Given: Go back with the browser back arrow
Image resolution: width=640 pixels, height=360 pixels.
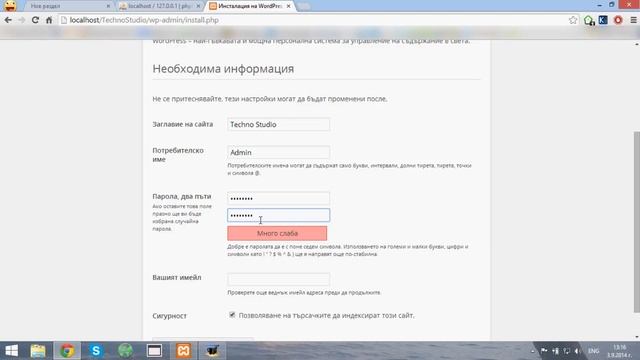Looking at the screenshot, I should 8,20.
